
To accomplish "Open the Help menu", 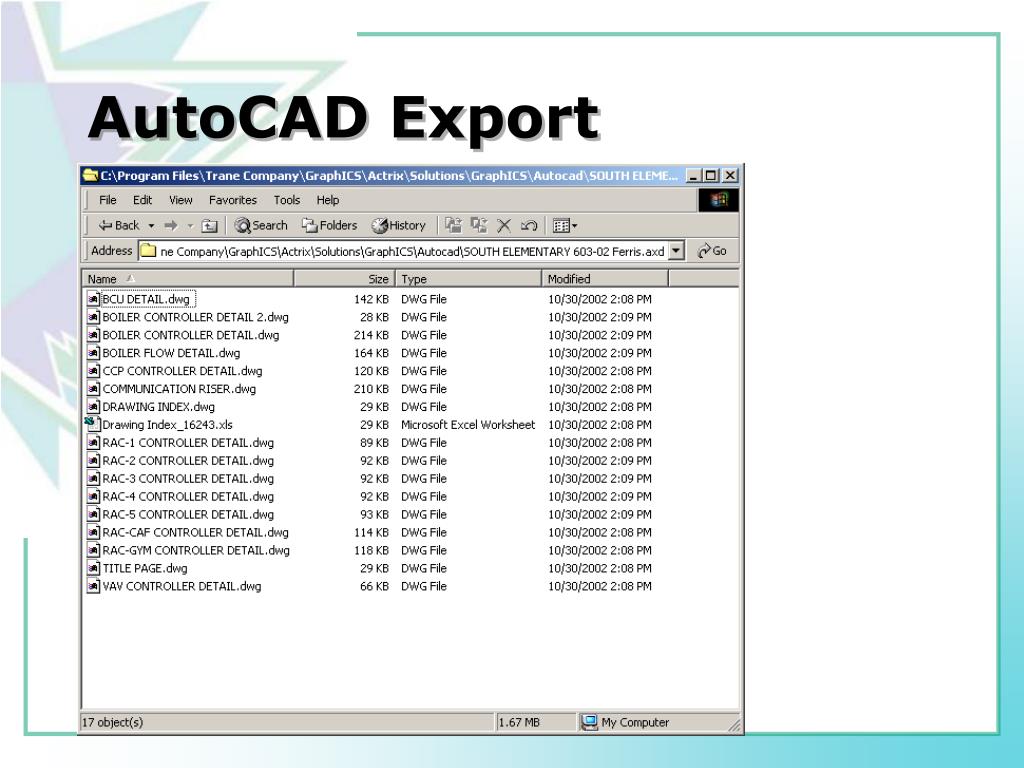I will coord(328,200).
